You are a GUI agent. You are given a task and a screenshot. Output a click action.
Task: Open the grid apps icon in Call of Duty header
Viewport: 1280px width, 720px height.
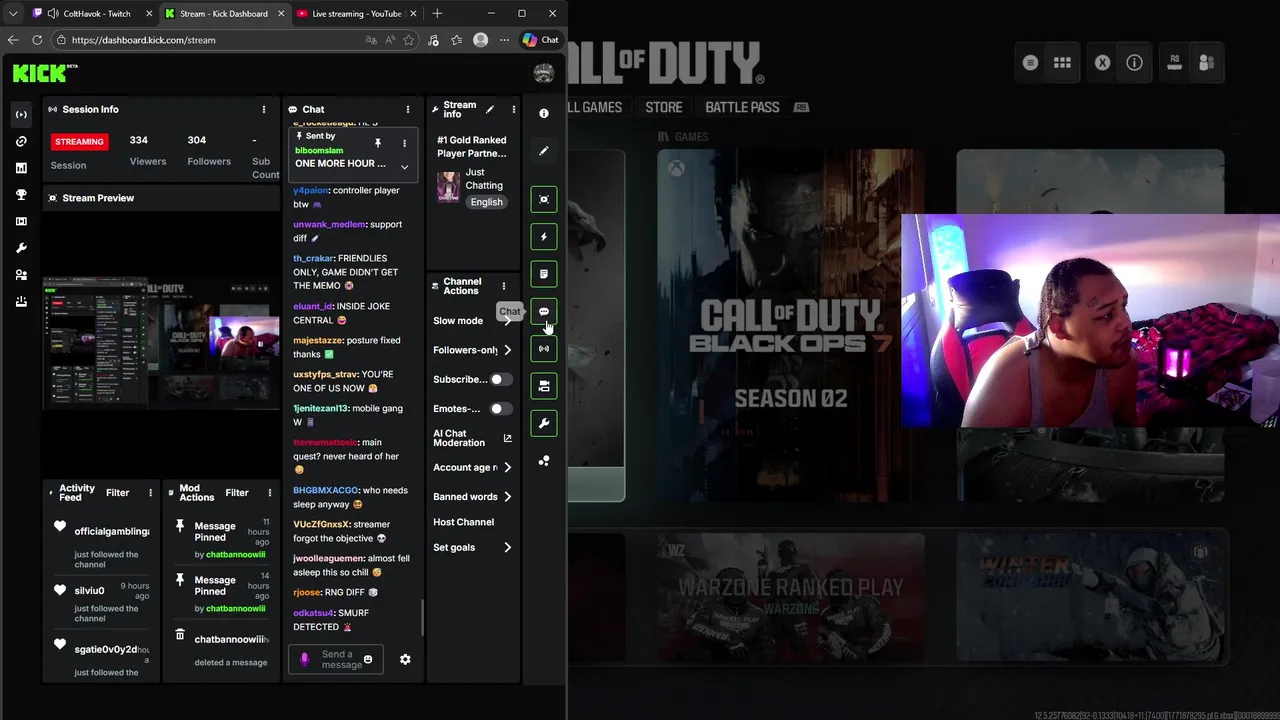tap(1062, 62)
